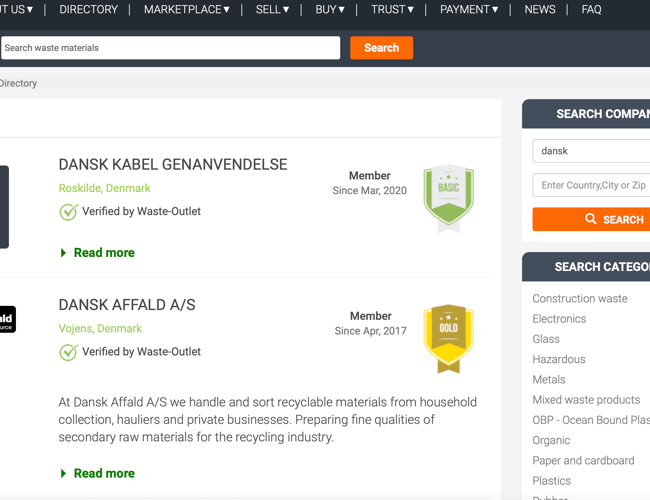
Task: Click the Dansk Affald description paragraph
Action: [268, 420]
